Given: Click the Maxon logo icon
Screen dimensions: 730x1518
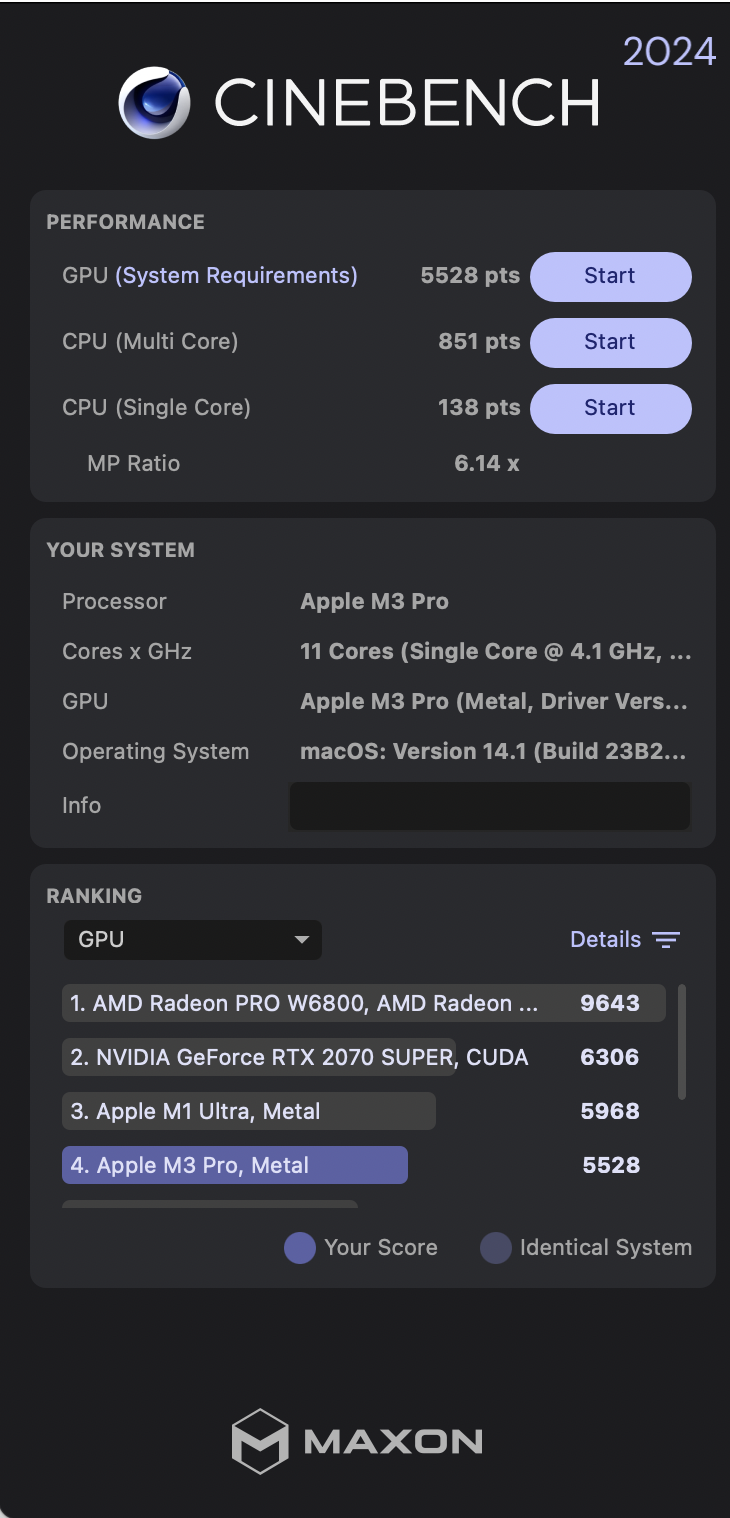Looking at the screenshot, I should pos(260,1441).
